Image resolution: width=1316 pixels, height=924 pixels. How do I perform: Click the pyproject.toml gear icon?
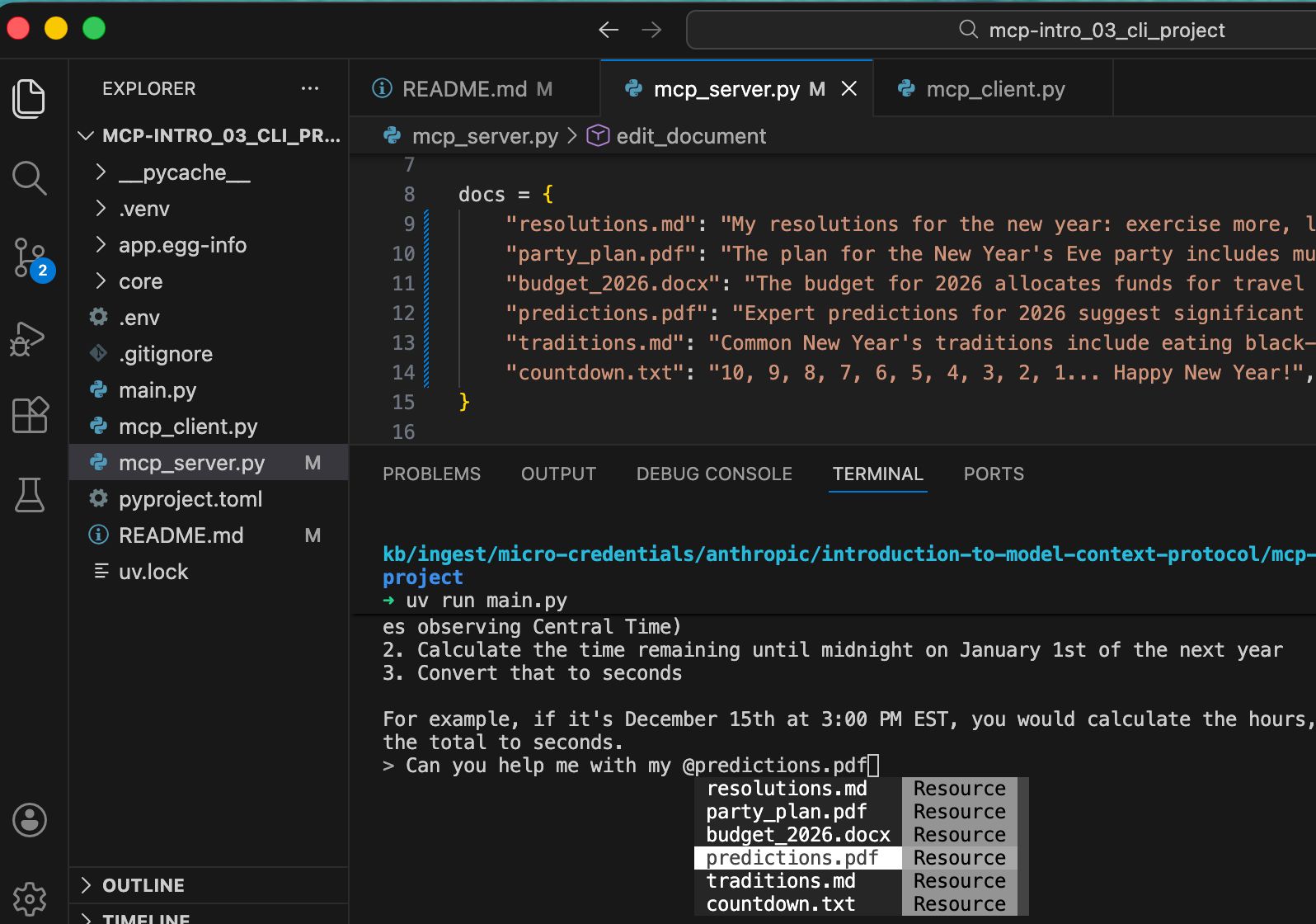(x=99, y=498)
